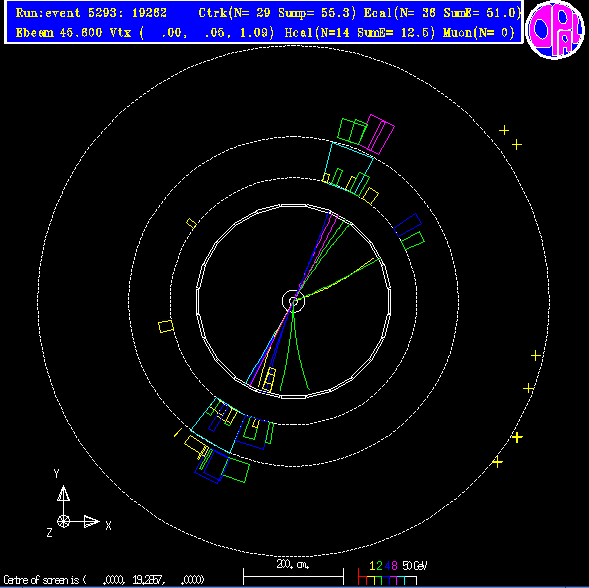Click the 'Centre of screen is' coordinates text
The width and height of the screenshot is (589, 588).
104,580
